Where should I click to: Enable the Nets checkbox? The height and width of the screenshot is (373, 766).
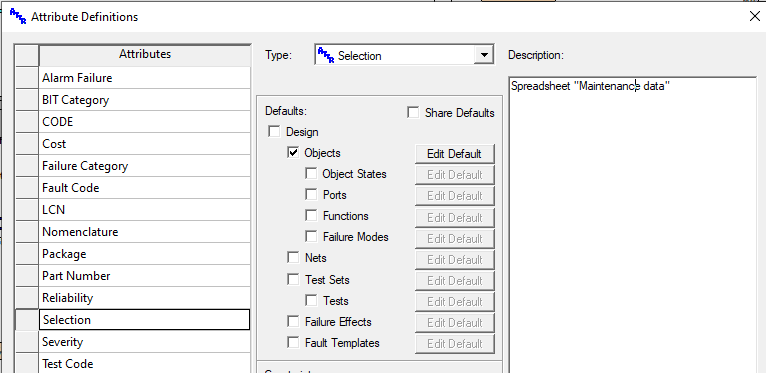[293, 257]
